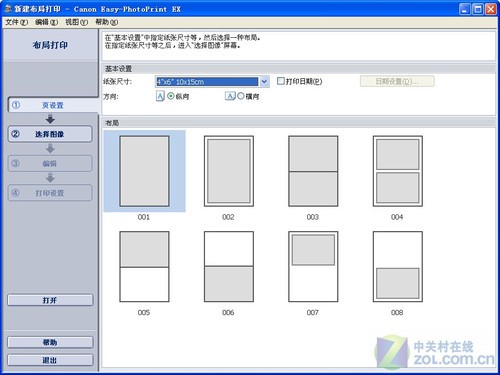Go to step 2 选择图像
This screenshot has width=500, height=375.
(x=50, y=134)
